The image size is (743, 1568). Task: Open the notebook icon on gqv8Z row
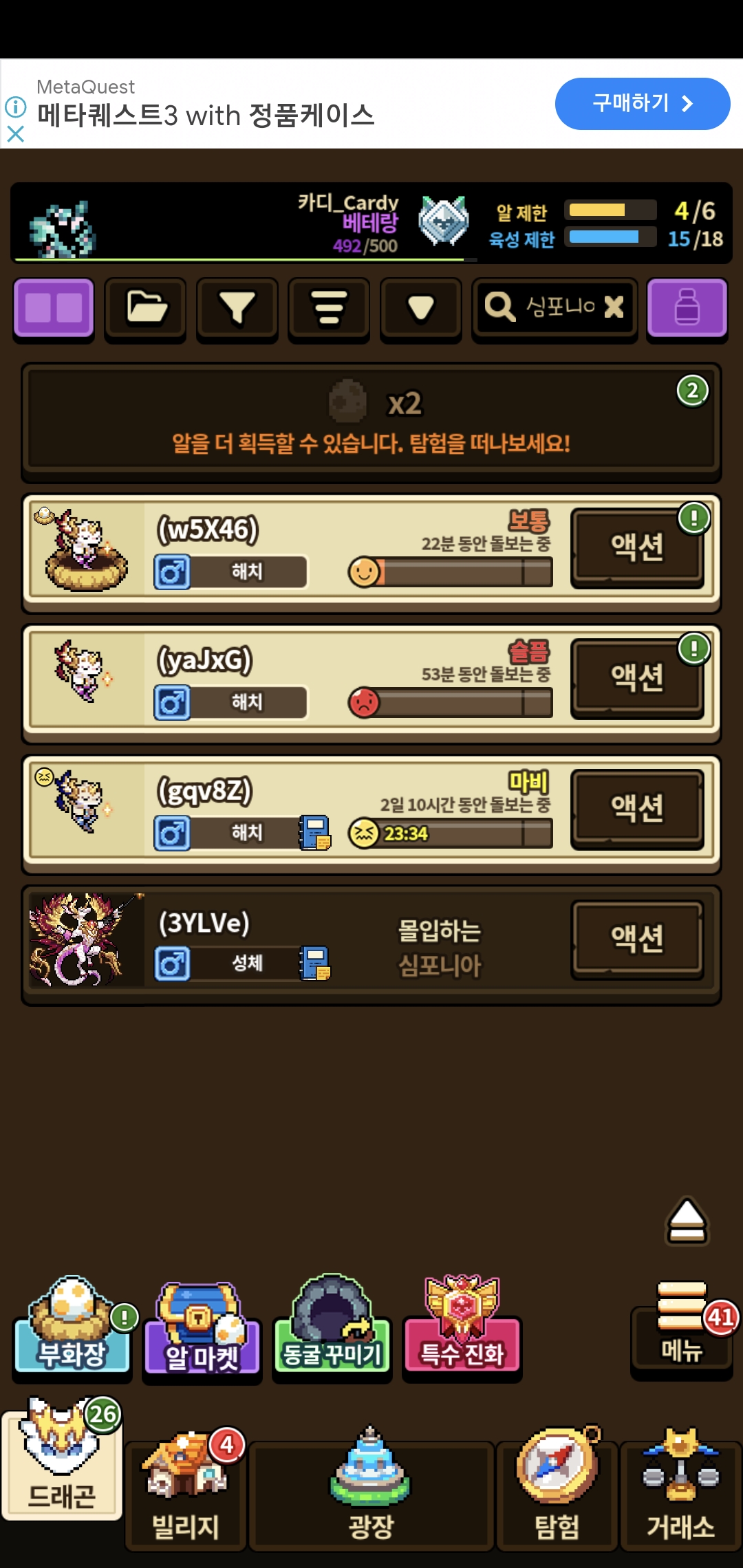(x=315, y=833)
